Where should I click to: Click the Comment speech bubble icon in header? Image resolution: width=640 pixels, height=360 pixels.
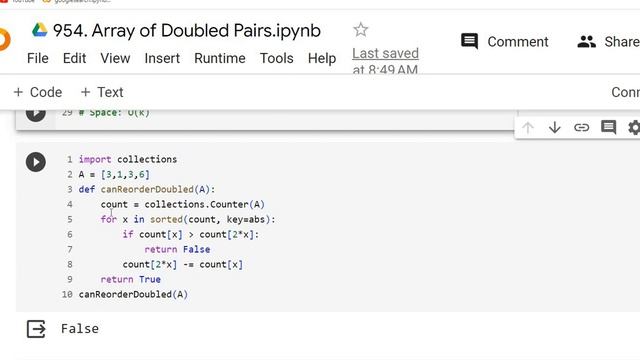click(x=469, y=41)
